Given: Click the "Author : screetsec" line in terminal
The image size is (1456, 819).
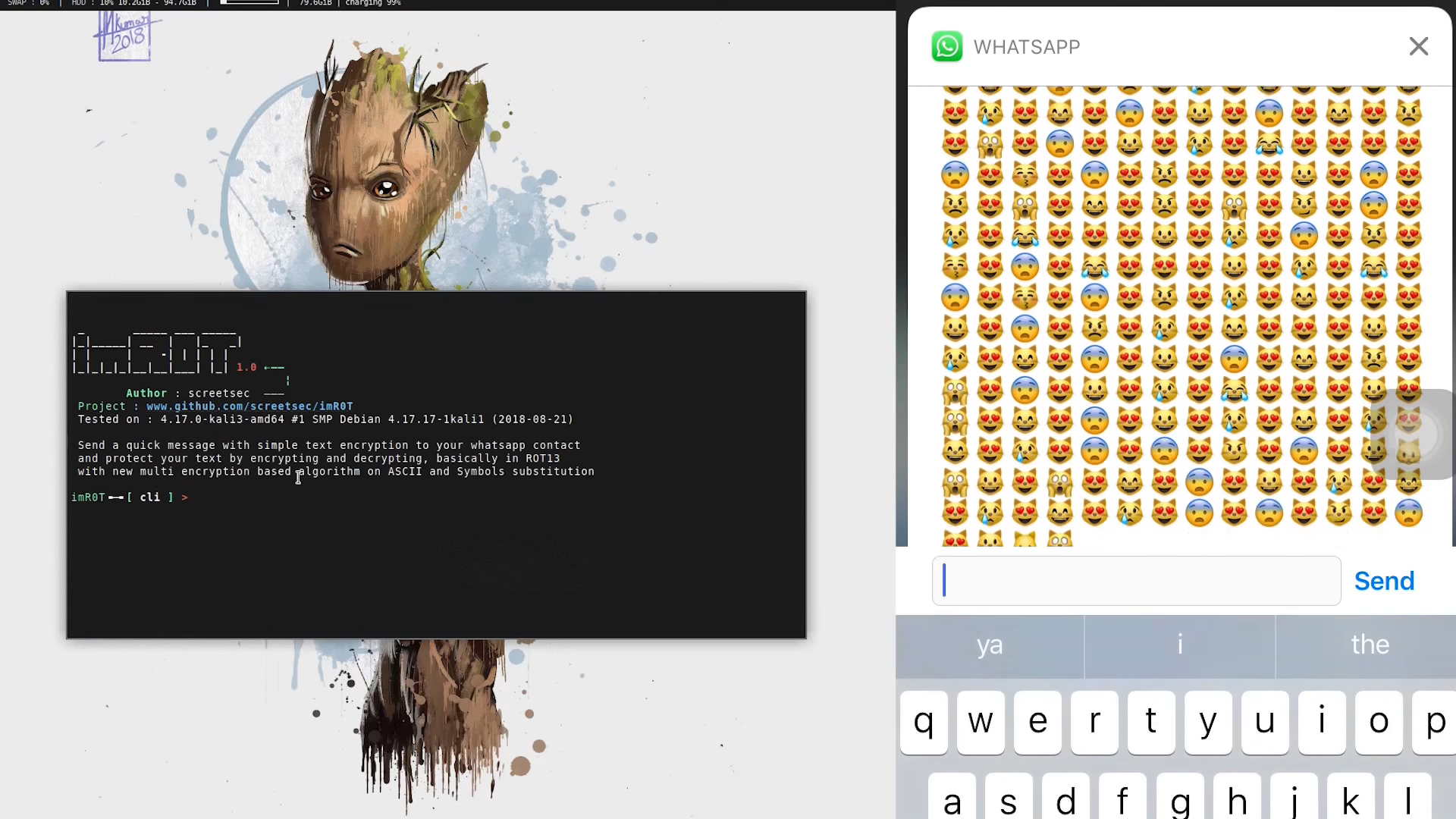Looking at the screenshot, I should point(187,394).
